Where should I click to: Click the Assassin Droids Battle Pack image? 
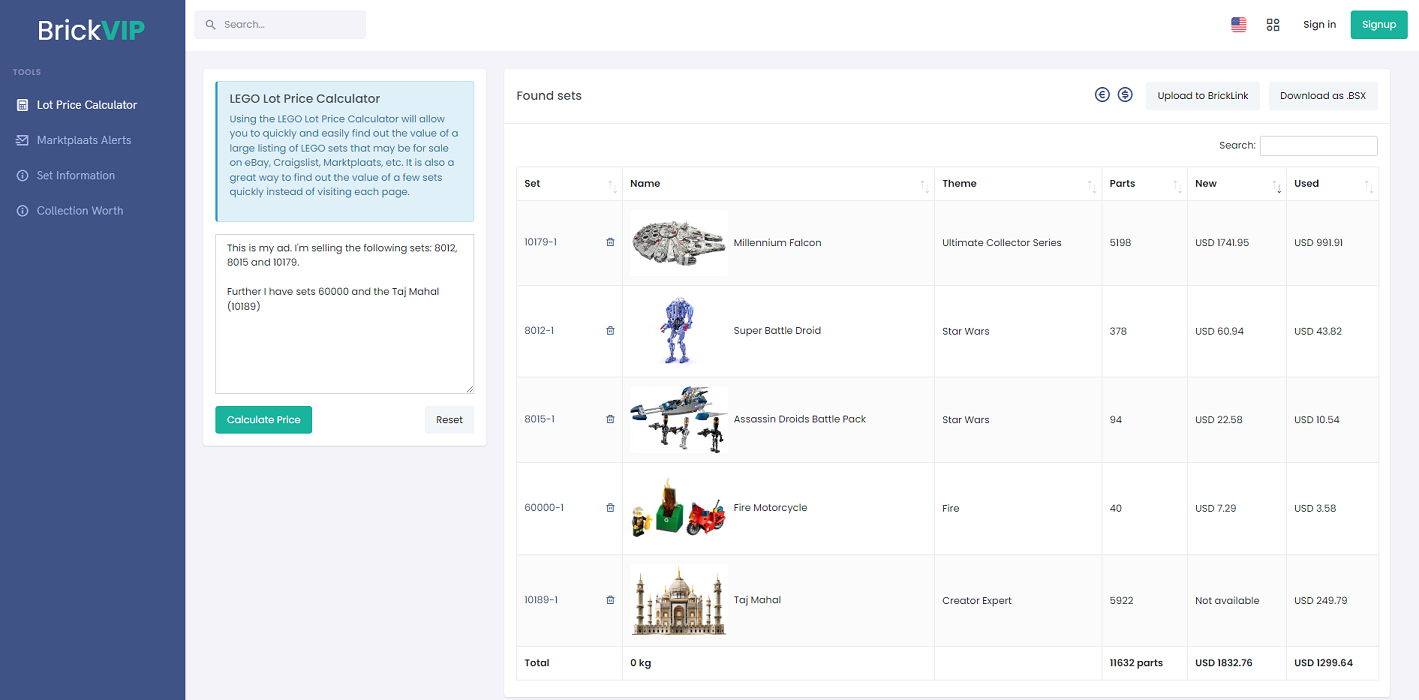tap(678, 419)
